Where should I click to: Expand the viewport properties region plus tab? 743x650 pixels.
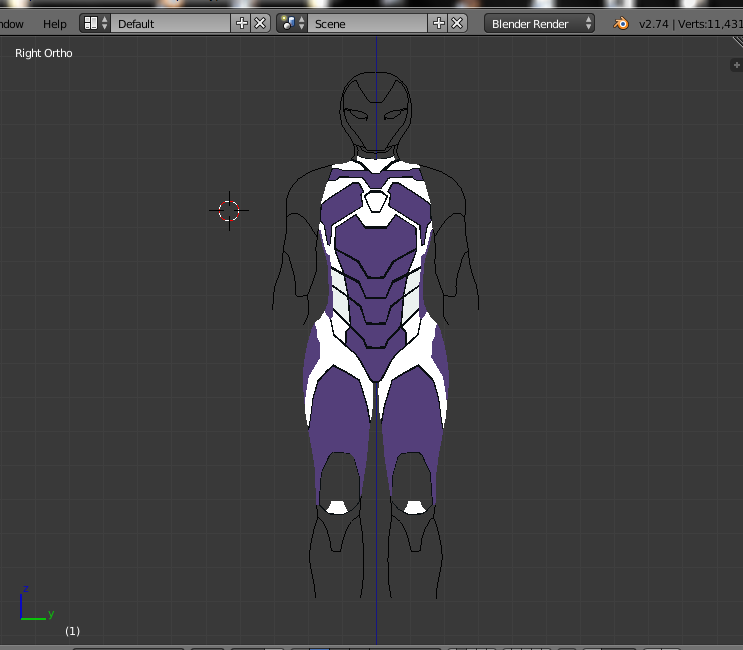pyautogui.click(x=736, y=65)
